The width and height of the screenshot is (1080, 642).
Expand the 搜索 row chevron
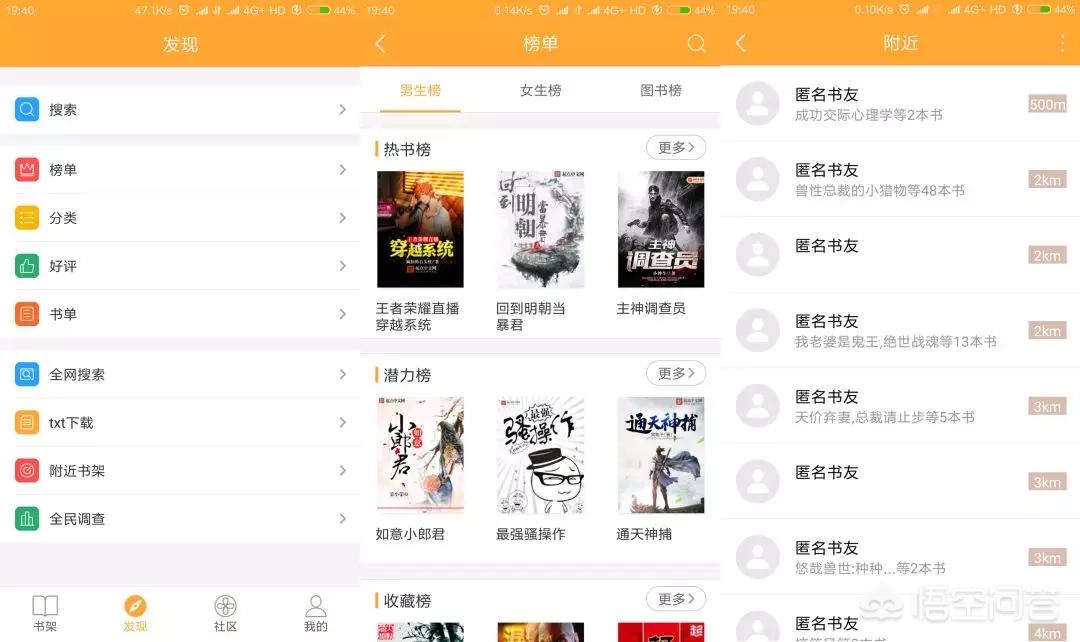342,110
